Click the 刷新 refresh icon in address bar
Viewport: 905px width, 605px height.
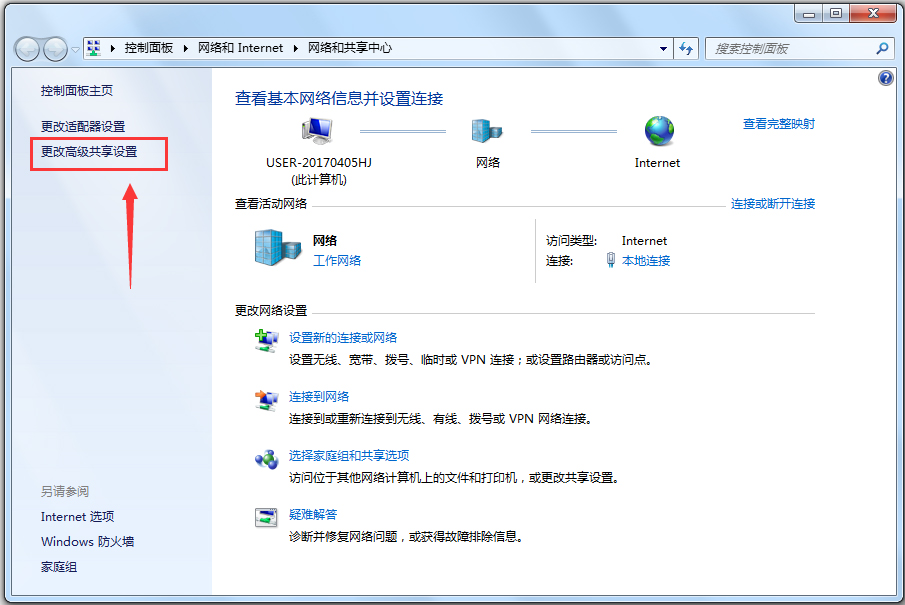[686, 48]
